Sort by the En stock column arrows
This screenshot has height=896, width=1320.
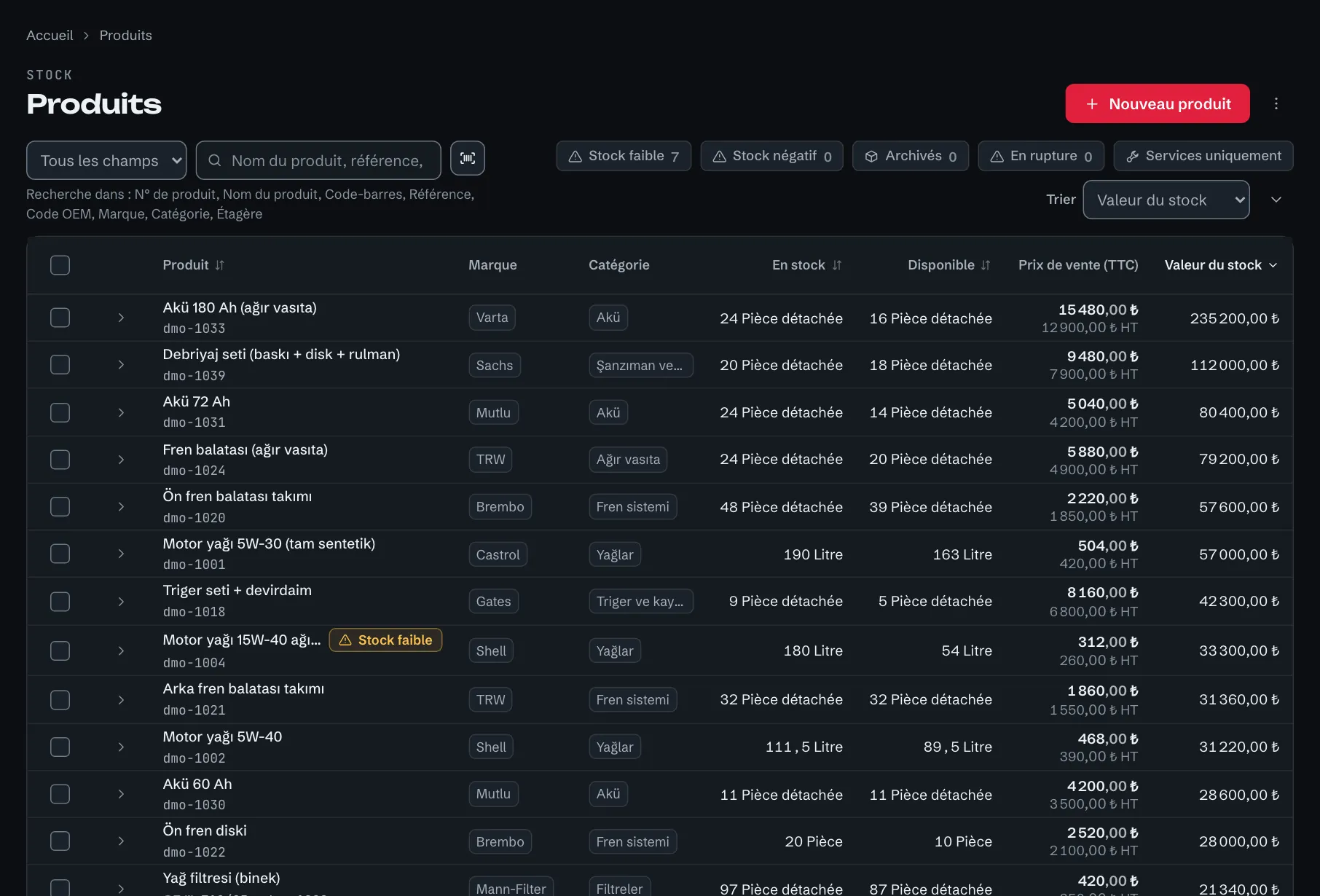(x=836, y=265)
